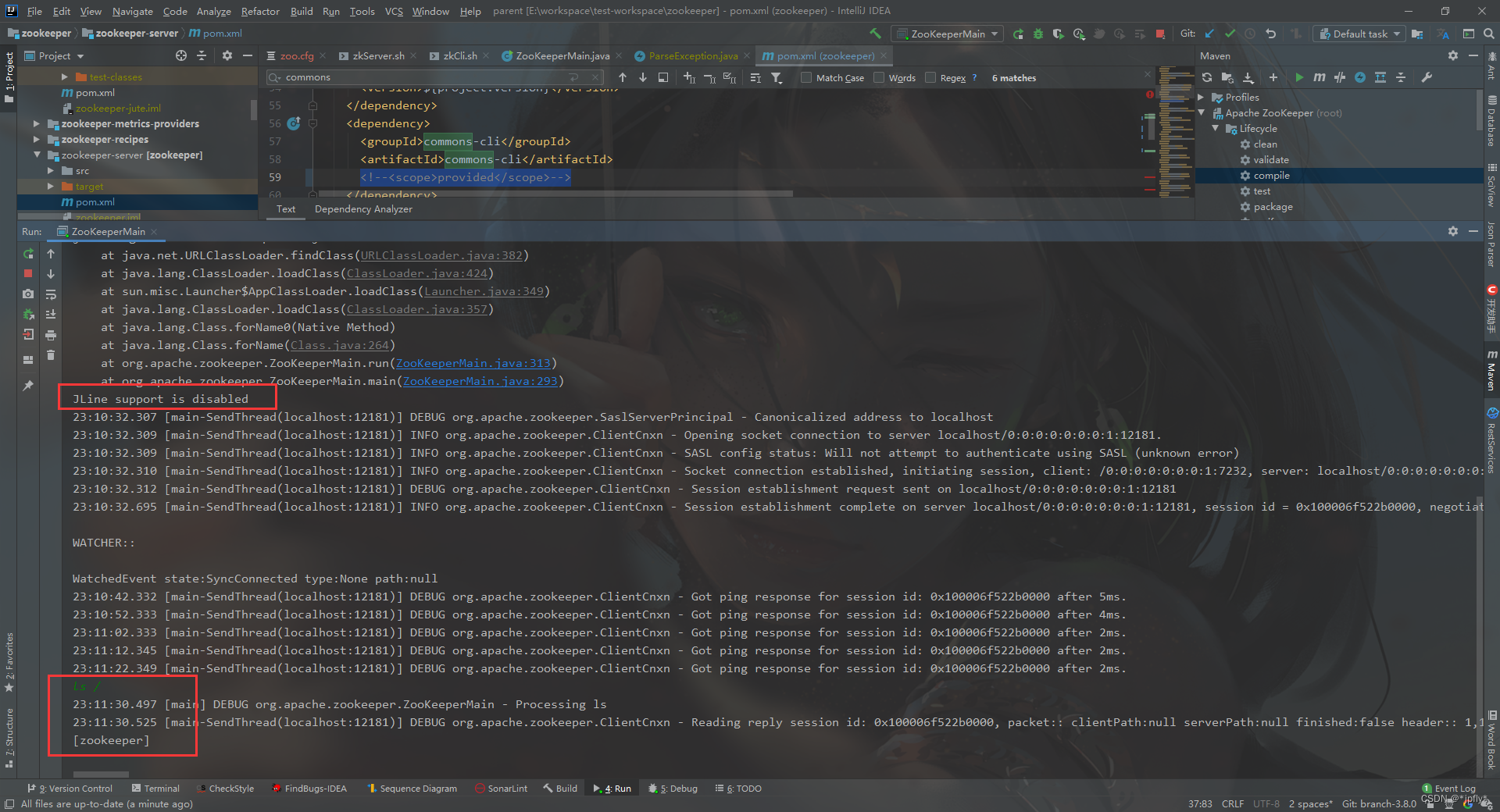Execute Maven goal 'm' icon
This screenshot has width=1500, height=812.
pyautogui.click(x=1319, y=77)
